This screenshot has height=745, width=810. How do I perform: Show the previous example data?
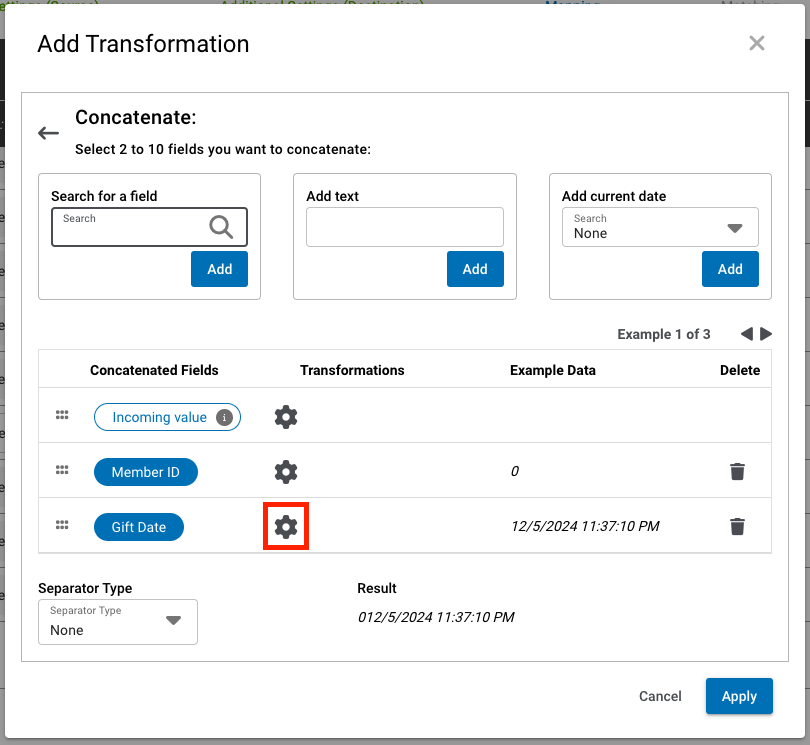point(746,334)
